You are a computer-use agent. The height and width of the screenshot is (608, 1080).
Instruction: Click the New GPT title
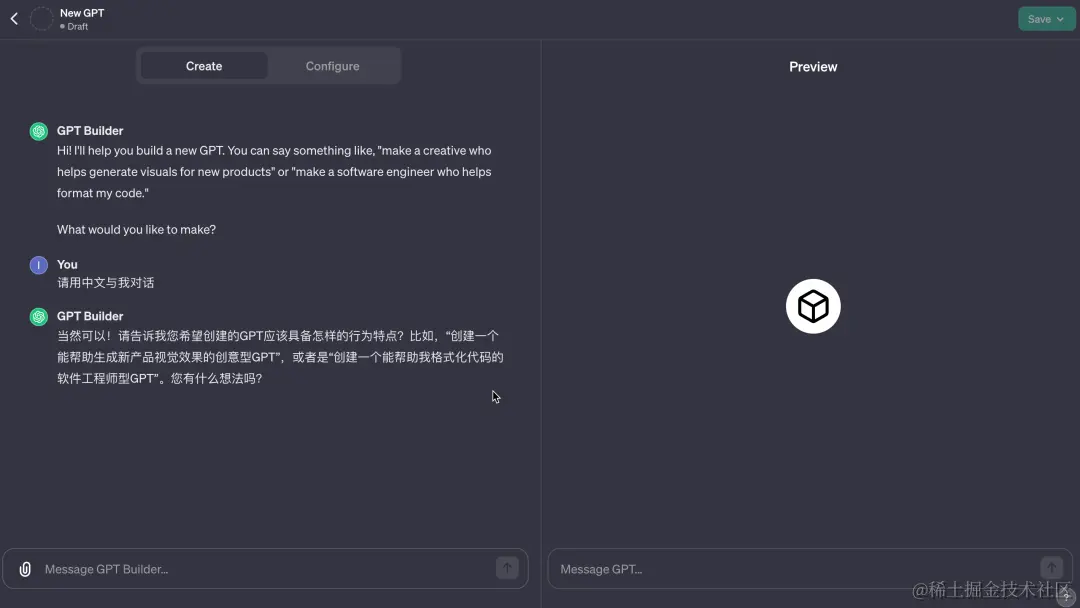[x=82, y=12]
